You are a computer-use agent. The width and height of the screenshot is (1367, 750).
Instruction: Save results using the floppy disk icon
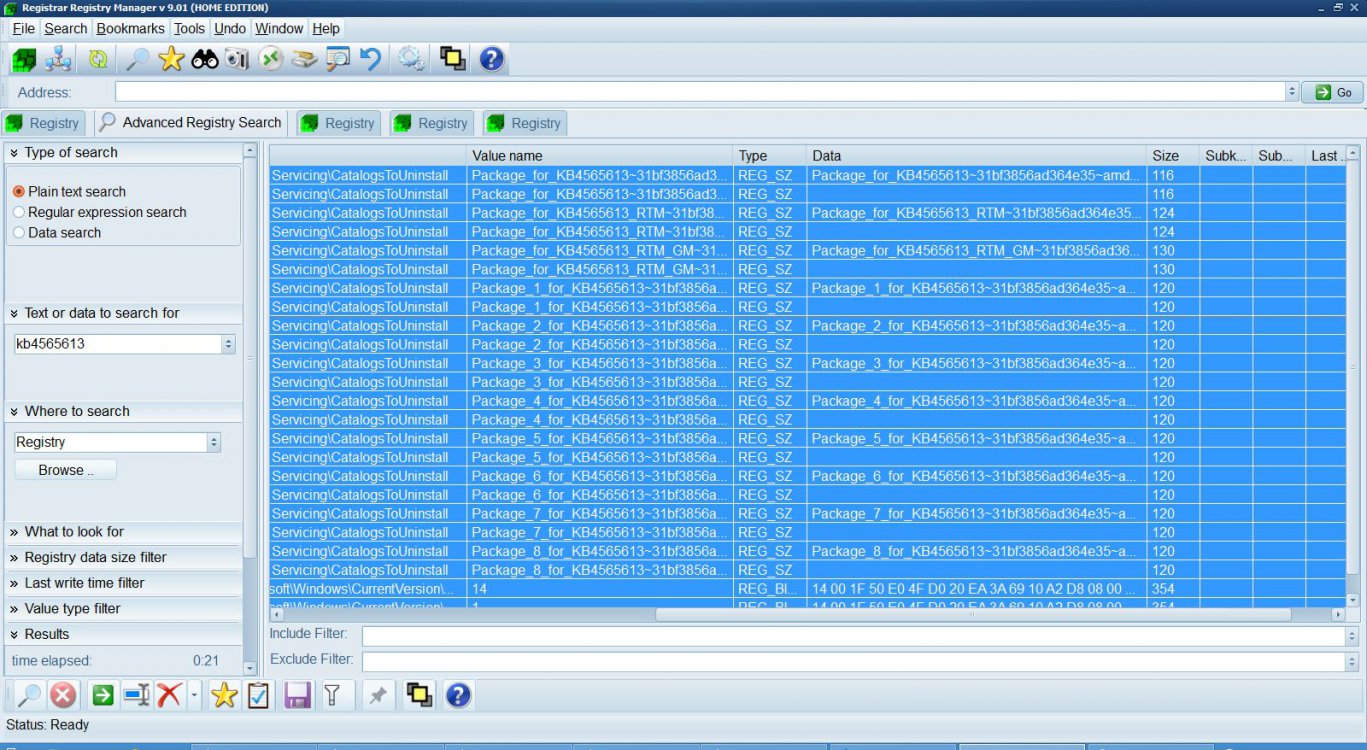click(x=297, y=695)
